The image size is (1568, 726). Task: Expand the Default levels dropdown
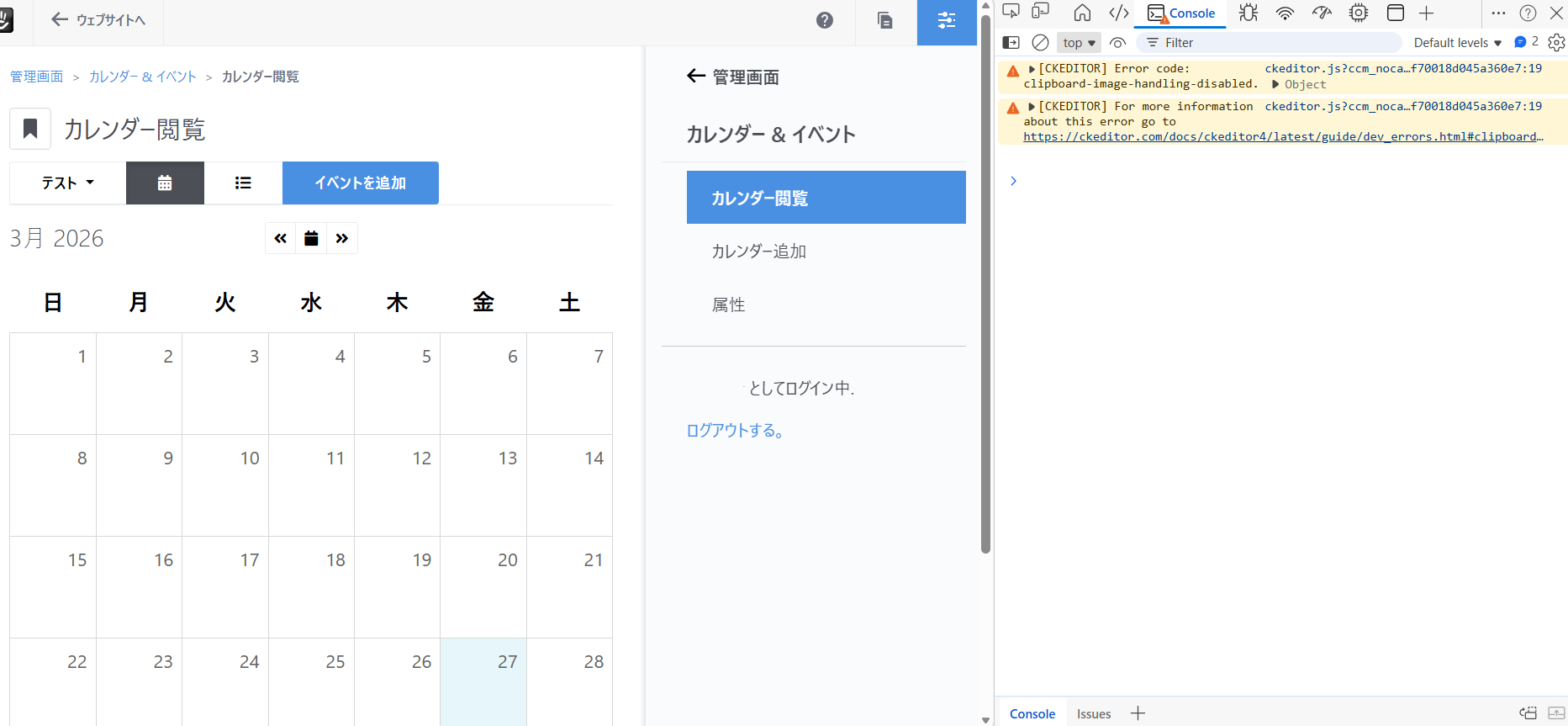click(1457, 43)
